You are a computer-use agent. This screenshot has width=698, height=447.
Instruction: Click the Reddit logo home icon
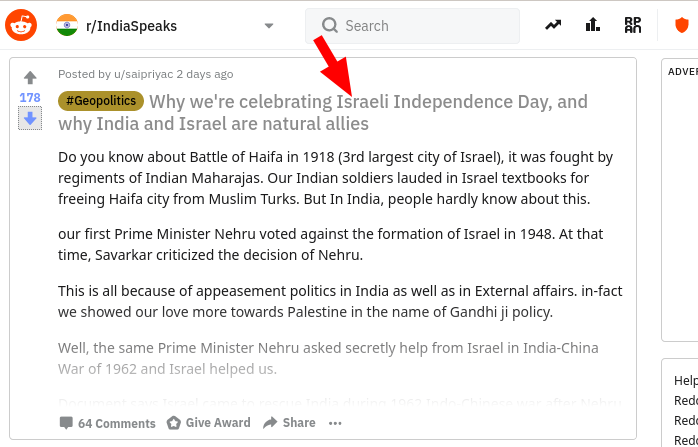point(21,25)
